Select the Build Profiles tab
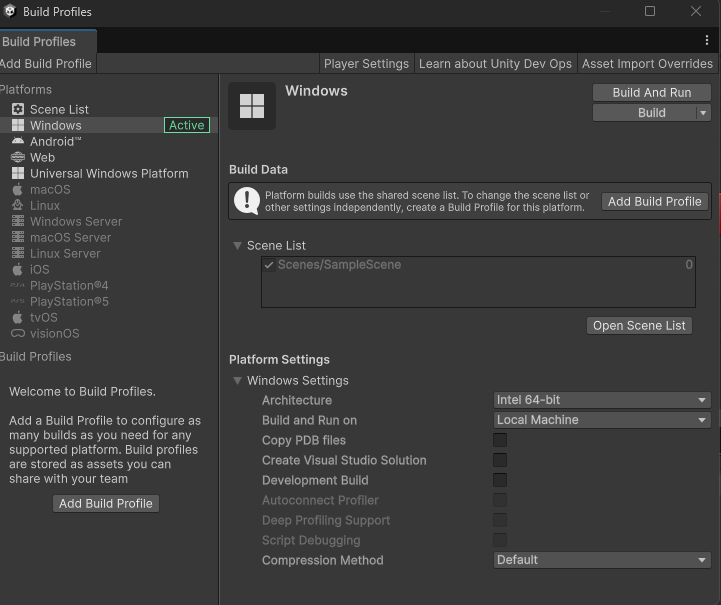 (47, 41)
